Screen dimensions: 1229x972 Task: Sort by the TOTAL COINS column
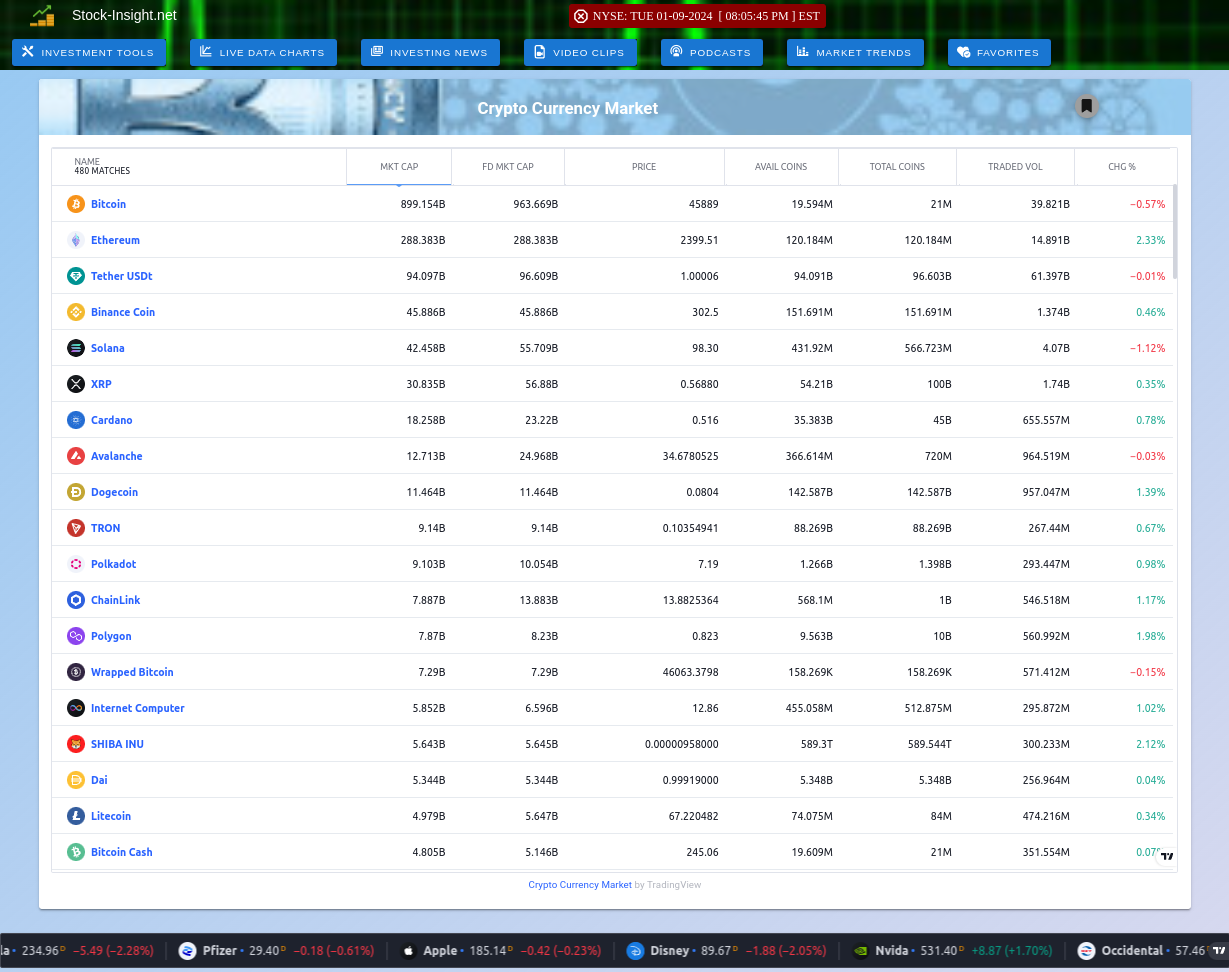897,167
